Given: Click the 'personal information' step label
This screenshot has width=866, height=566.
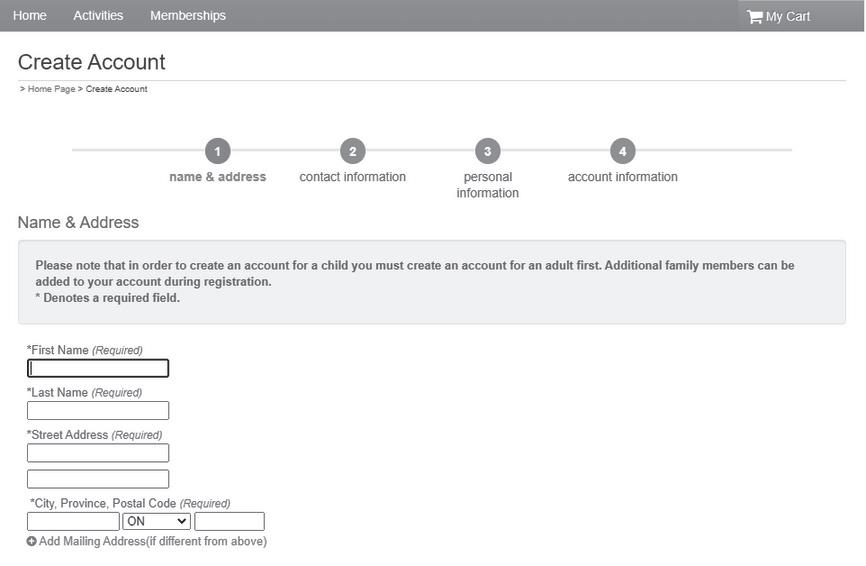Looking at the screenshot, I should tap(488, 185).
